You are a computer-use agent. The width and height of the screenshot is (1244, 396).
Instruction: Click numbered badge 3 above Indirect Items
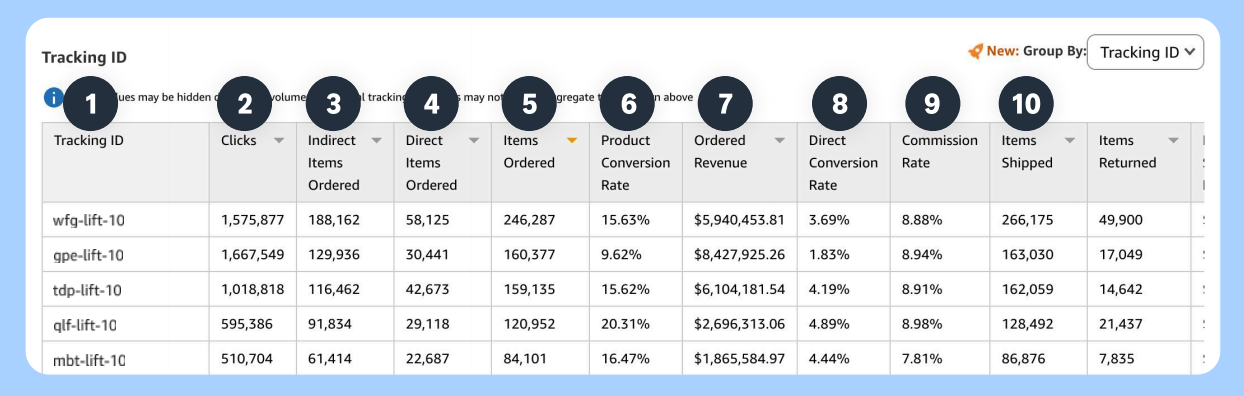[334, 102]
